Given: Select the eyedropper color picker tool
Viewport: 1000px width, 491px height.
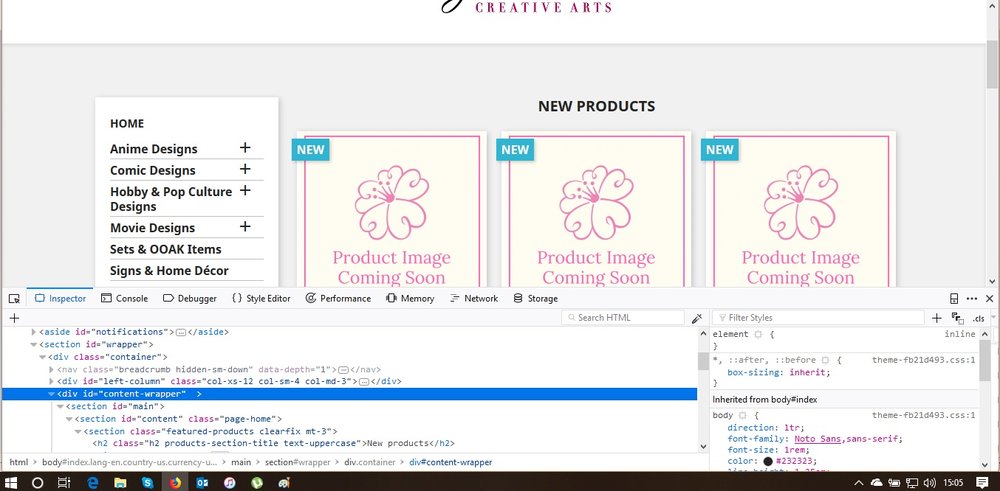Looking at the screenshot, I should click(x=697, y=318).
